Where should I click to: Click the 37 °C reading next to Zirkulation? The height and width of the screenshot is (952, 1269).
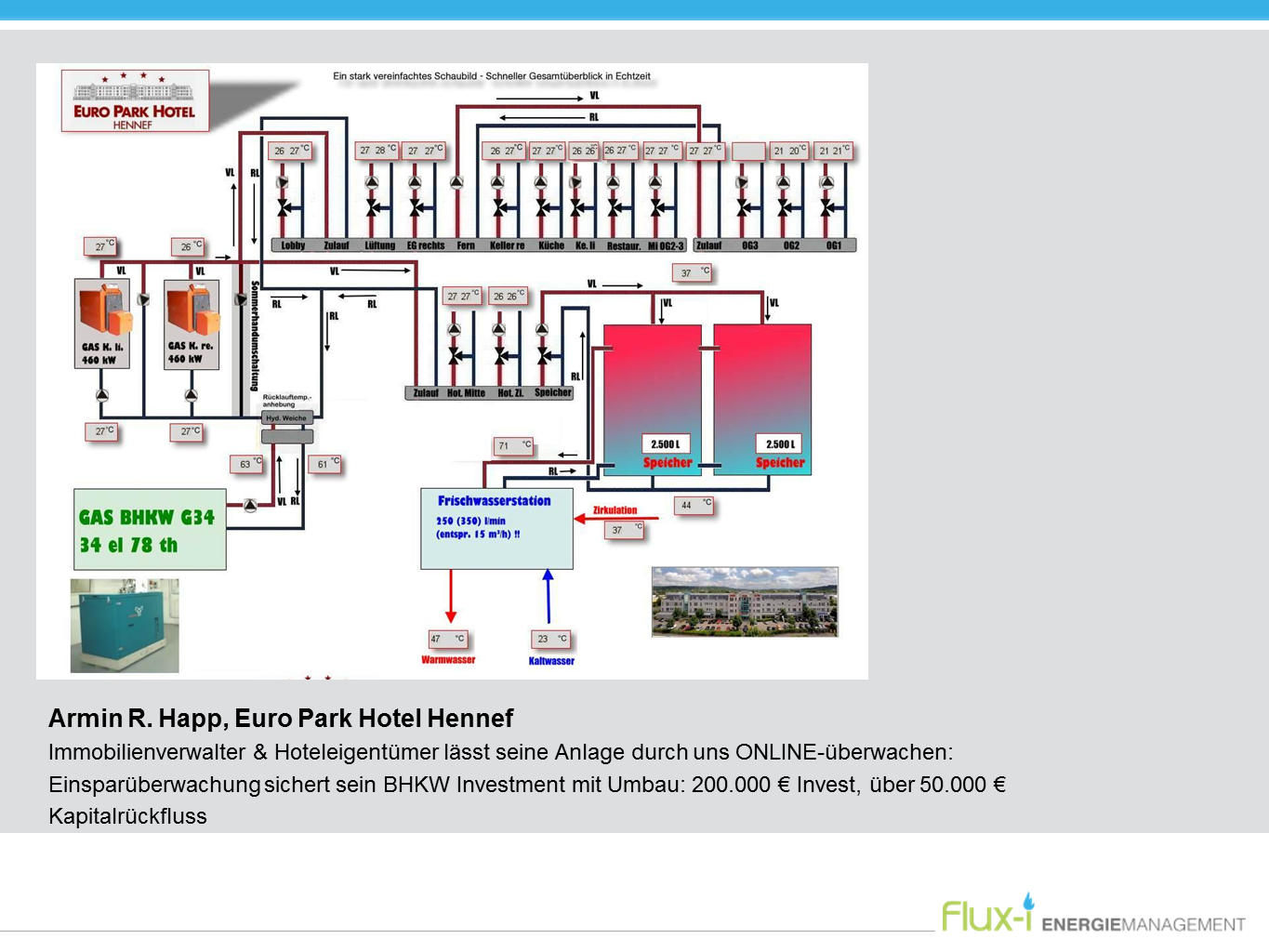(x=624, y=530)
